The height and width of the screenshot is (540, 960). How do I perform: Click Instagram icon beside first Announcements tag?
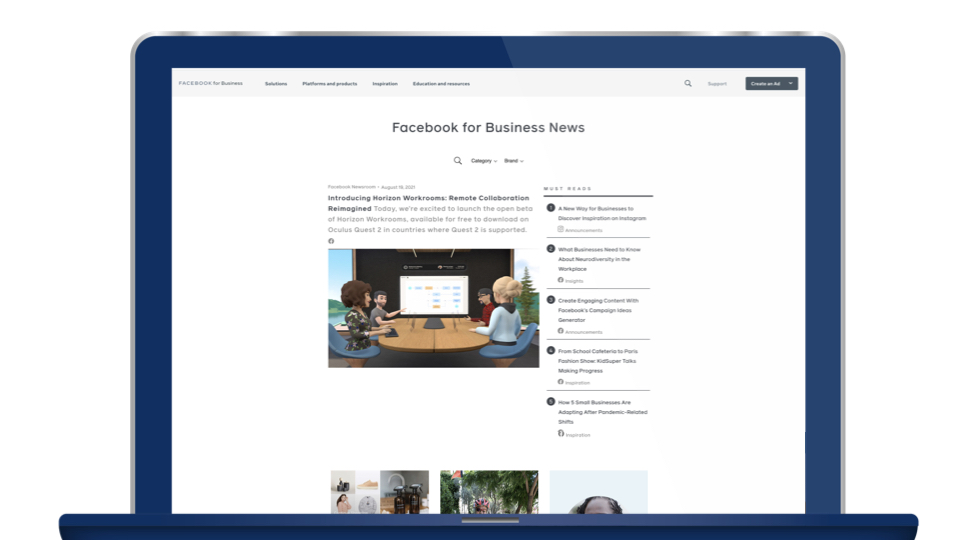coord(560,229)
